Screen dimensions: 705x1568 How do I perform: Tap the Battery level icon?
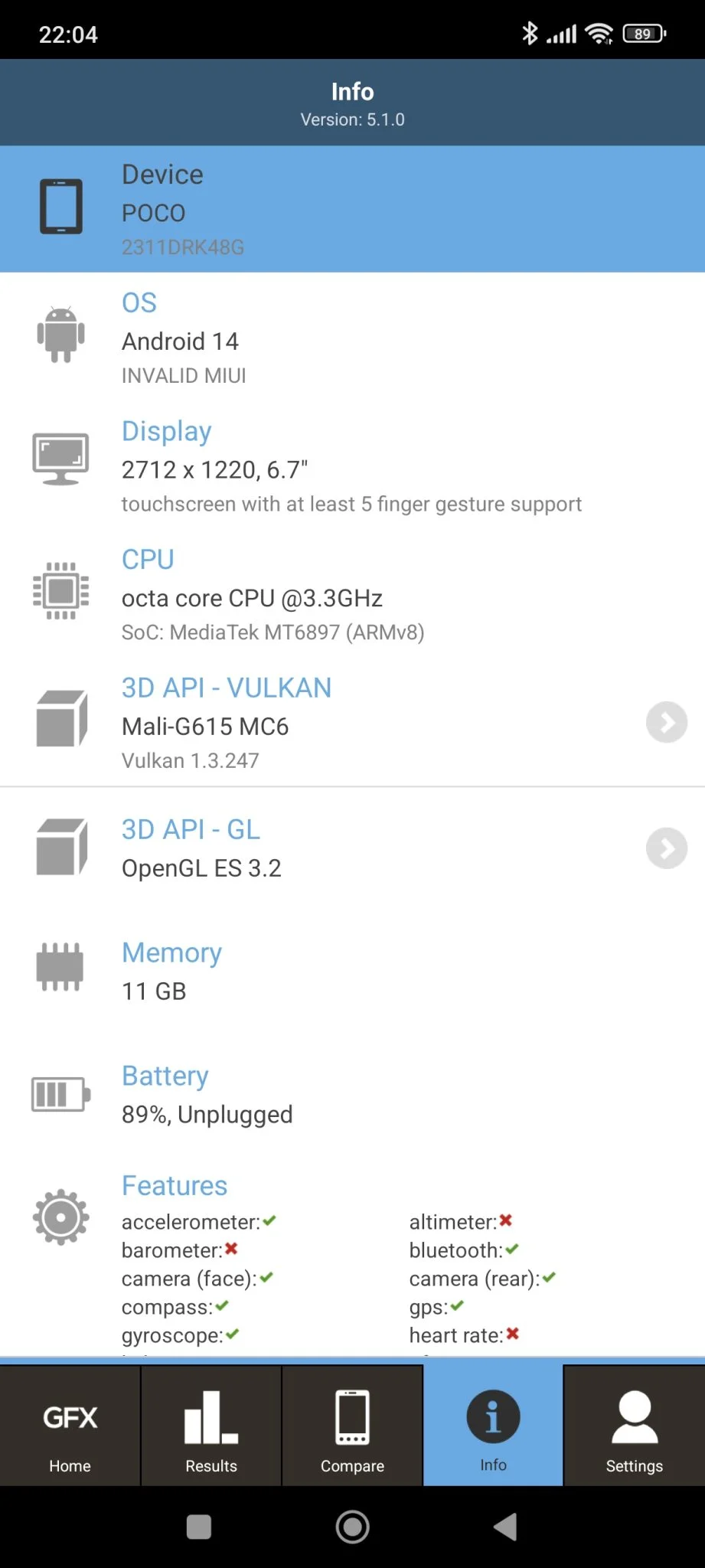pyautogui.click(x=60, y=1094)
